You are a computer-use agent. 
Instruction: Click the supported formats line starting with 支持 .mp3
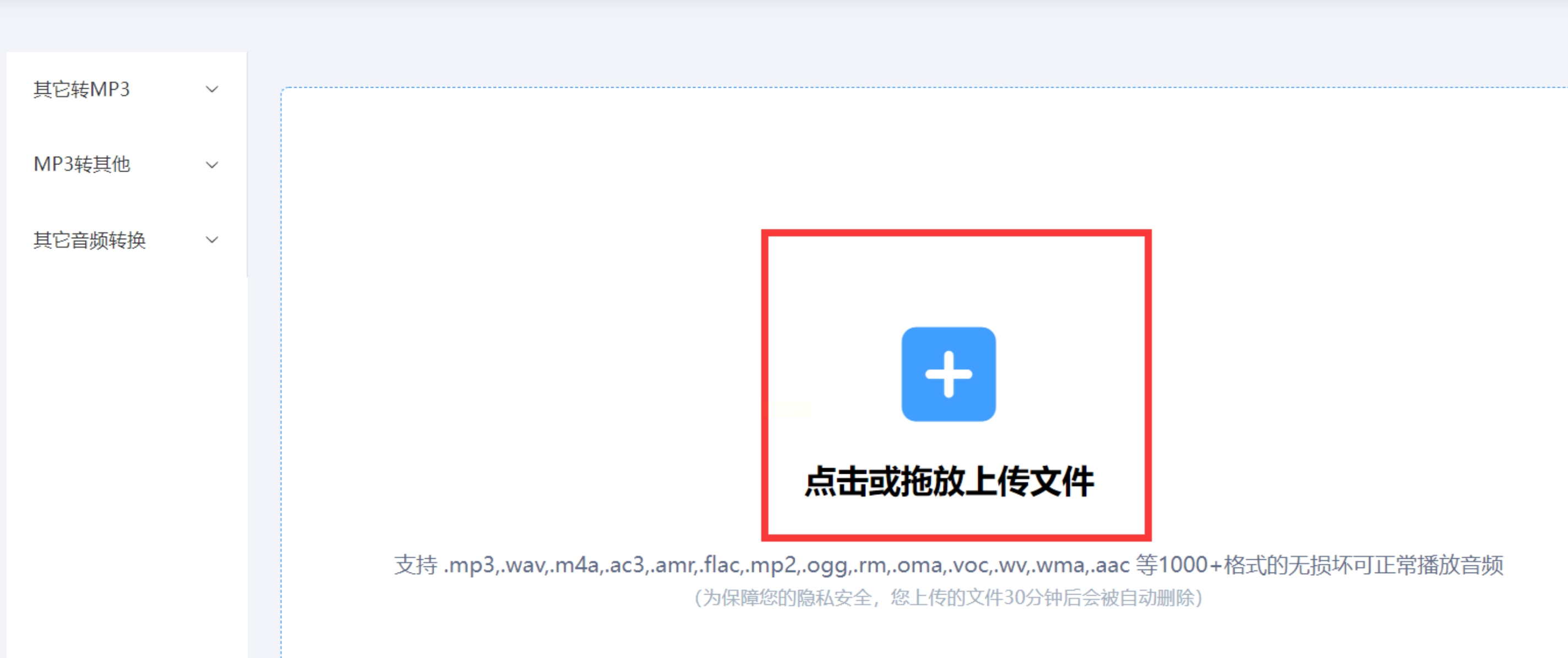click(x=949, y=565)
